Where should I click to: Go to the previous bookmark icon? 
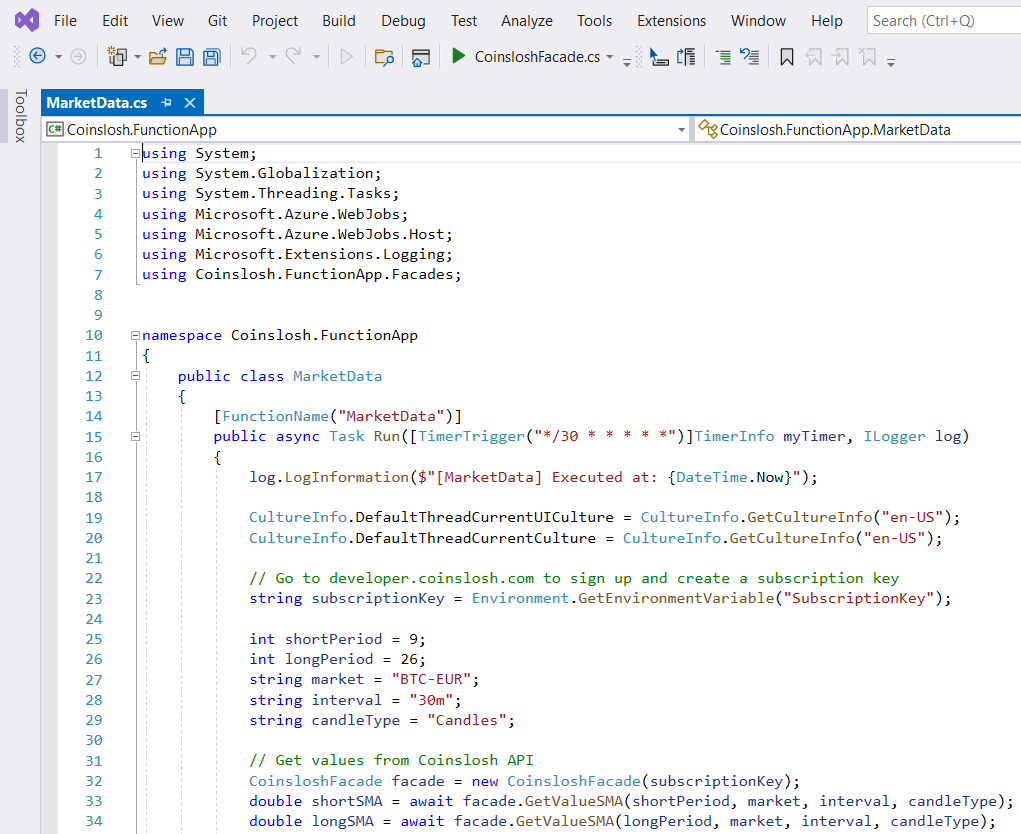tap(814, 57)
